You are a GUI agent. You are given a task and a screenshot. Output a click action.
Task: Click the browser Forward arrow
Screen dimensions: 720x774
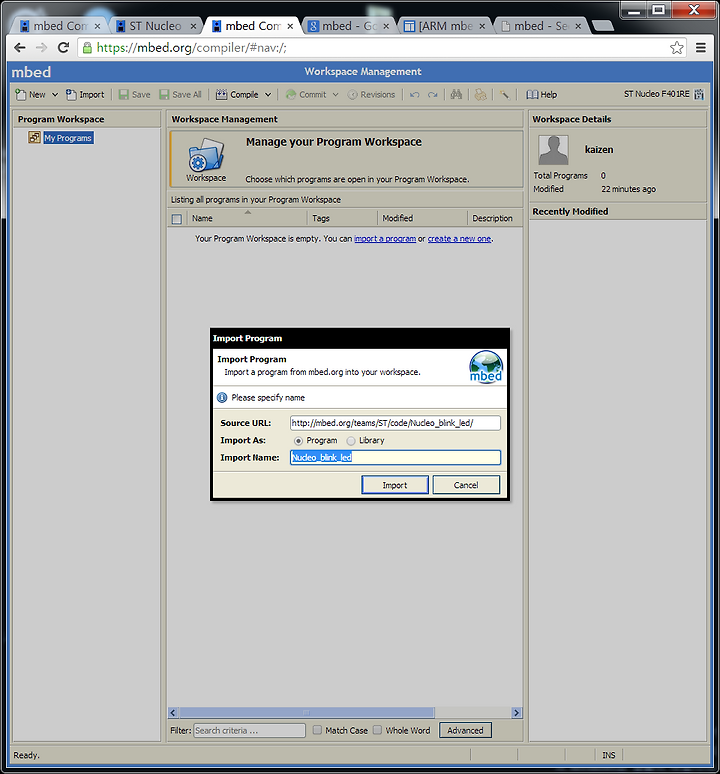tap(41, 47)
